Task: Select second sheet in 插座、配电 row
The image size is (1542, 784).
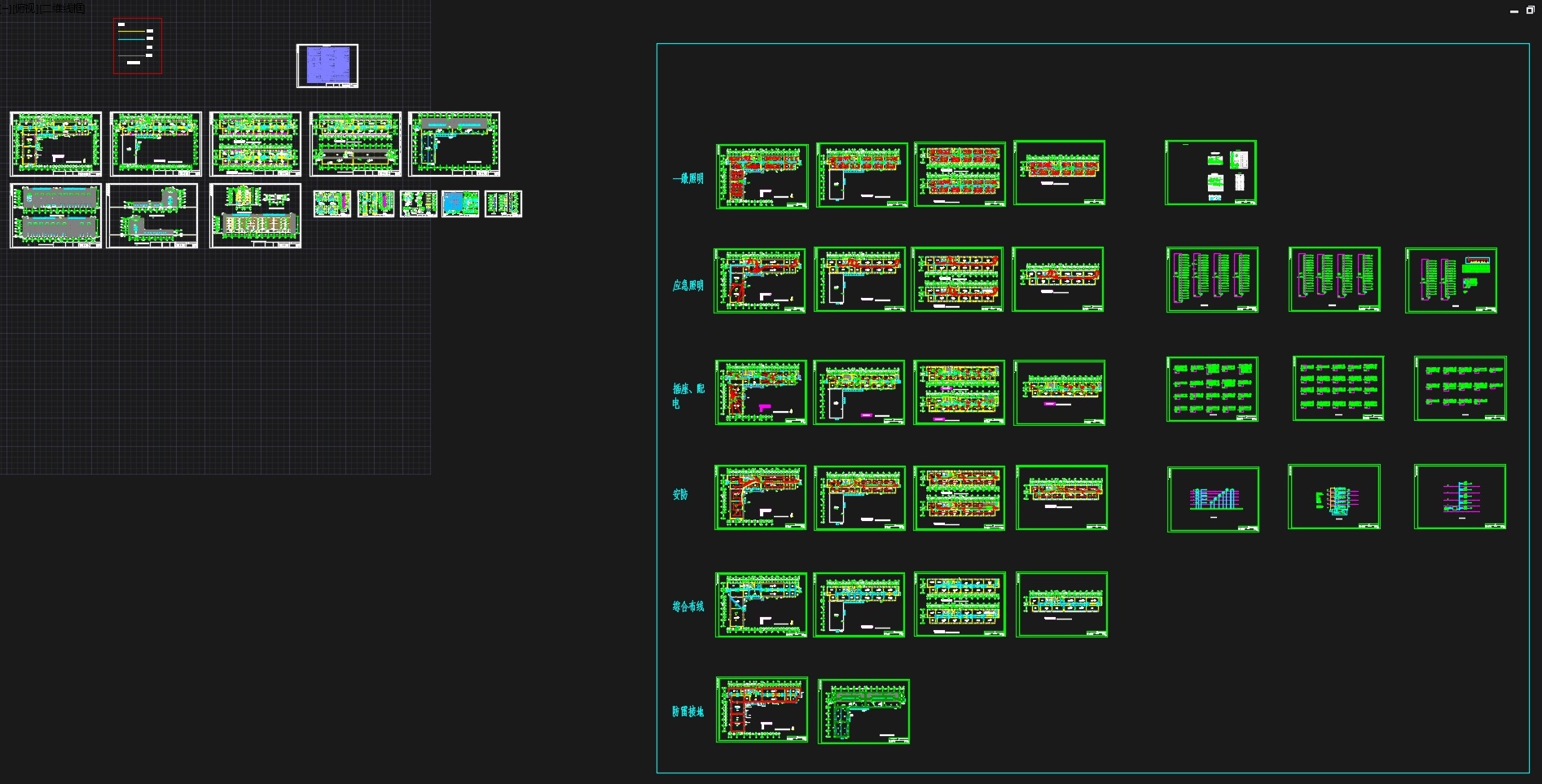Action: (859, 392)
